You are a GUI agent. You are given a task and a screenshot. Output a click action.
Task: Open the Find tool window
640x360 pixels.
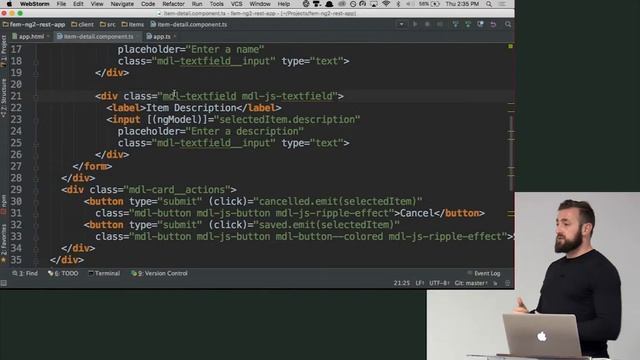(25, 273)
